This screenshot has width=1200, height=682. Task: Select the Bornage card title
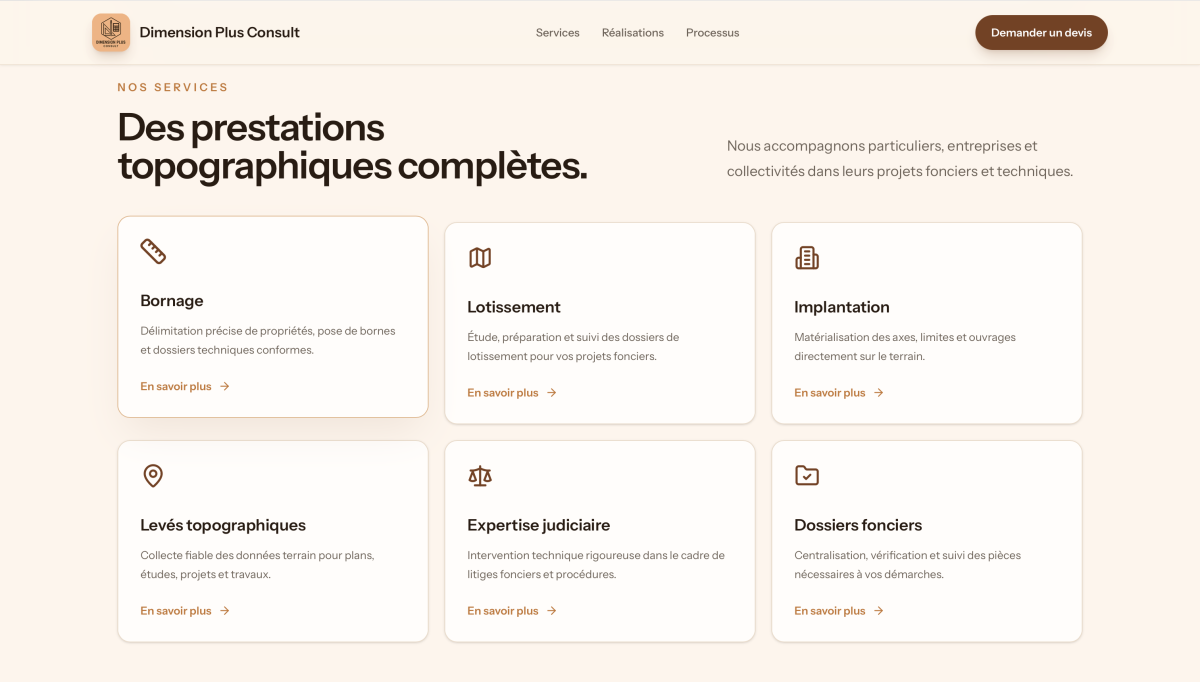[172, 301]
